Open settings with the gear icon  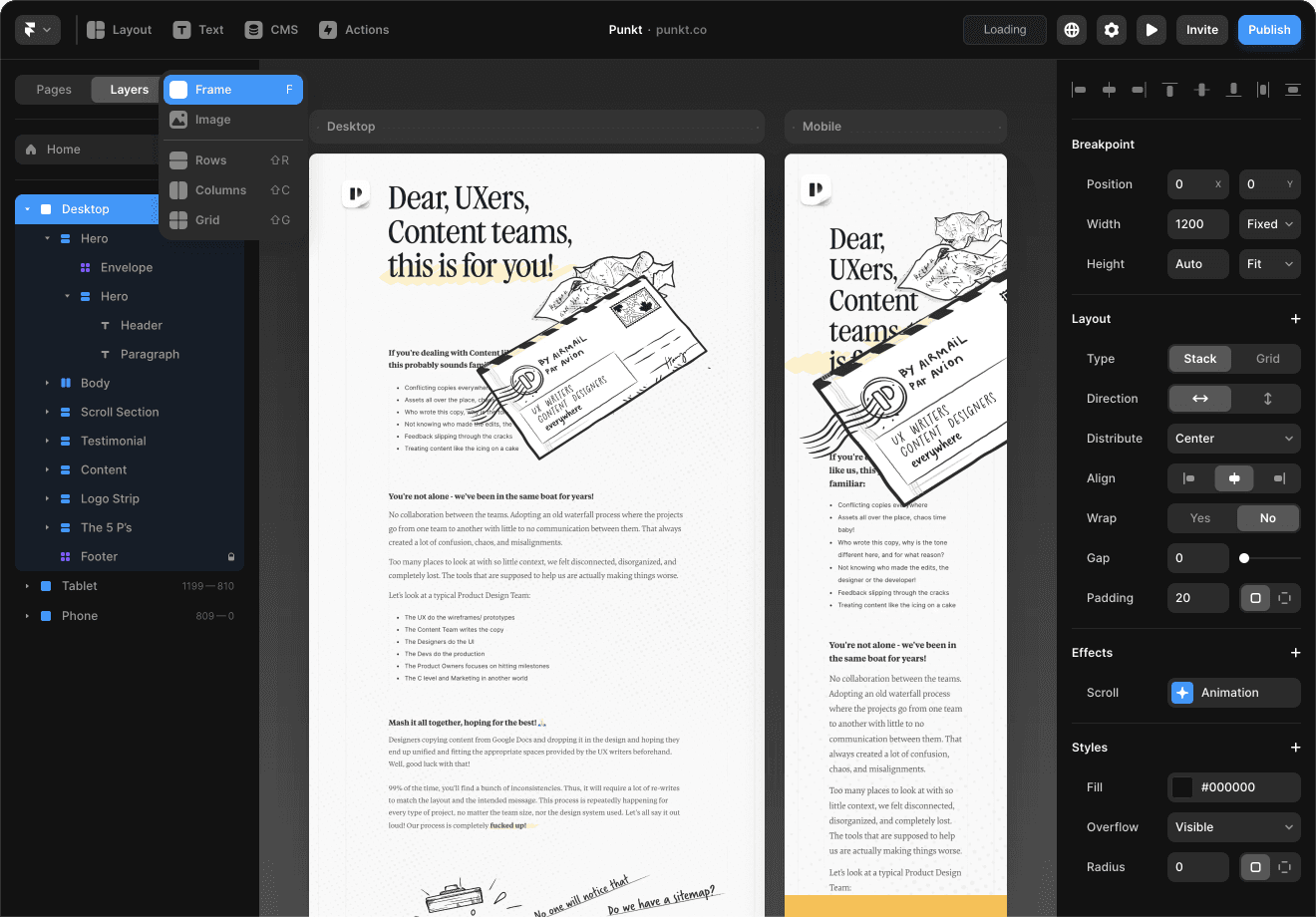pyautogui.click(x=1112, y=30)
